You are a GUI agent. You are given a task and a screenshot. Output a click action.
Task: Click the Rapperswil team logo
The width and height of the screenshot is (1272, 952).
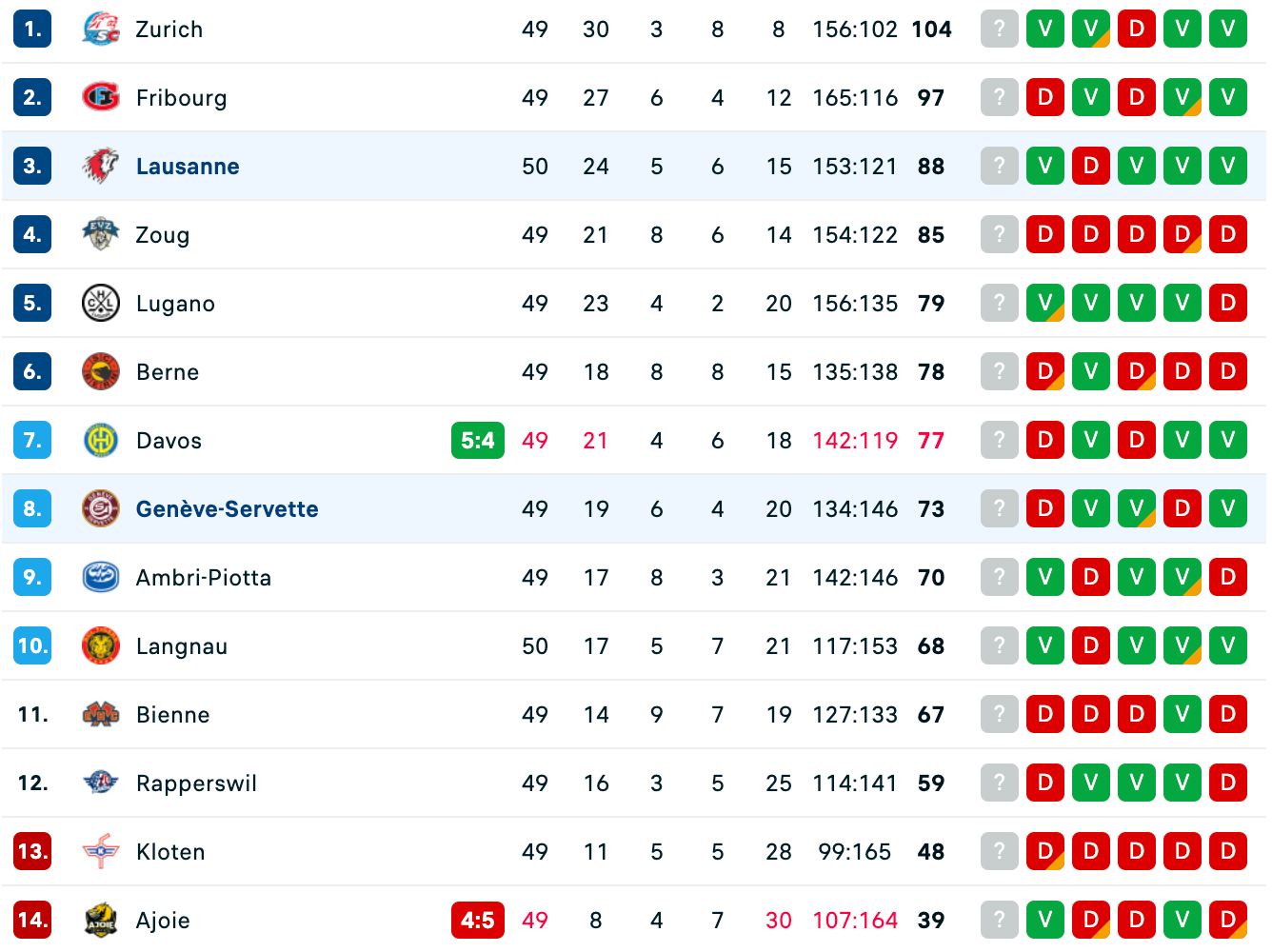pos(100,783)
